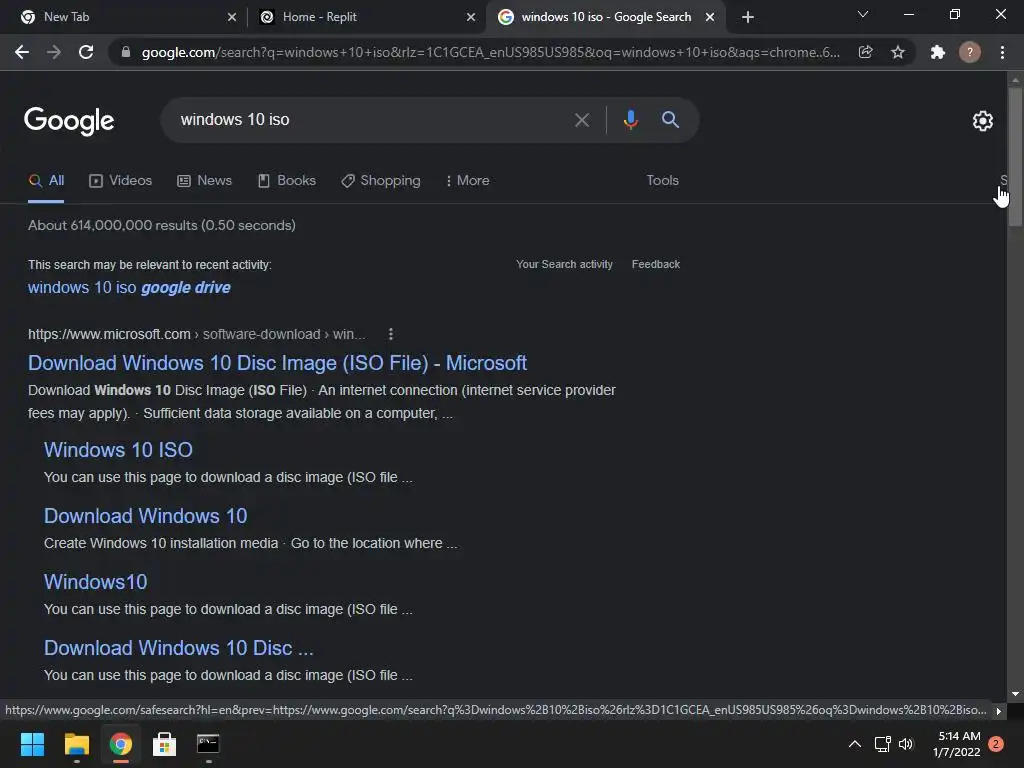Share this page via address bar icon

865,52
